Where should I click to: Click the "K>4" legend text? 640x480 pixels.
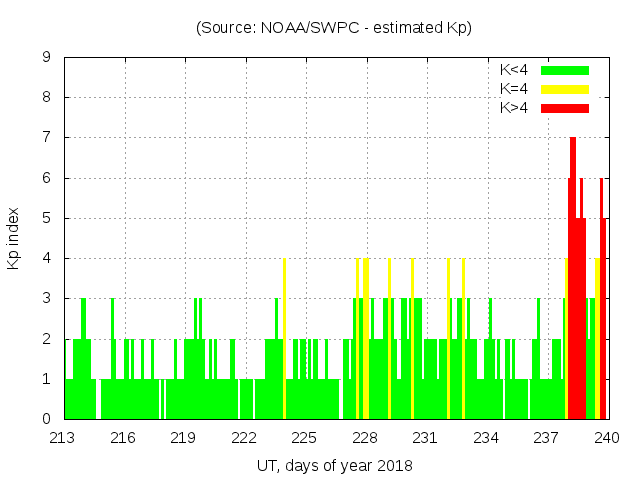click(514, 108)
